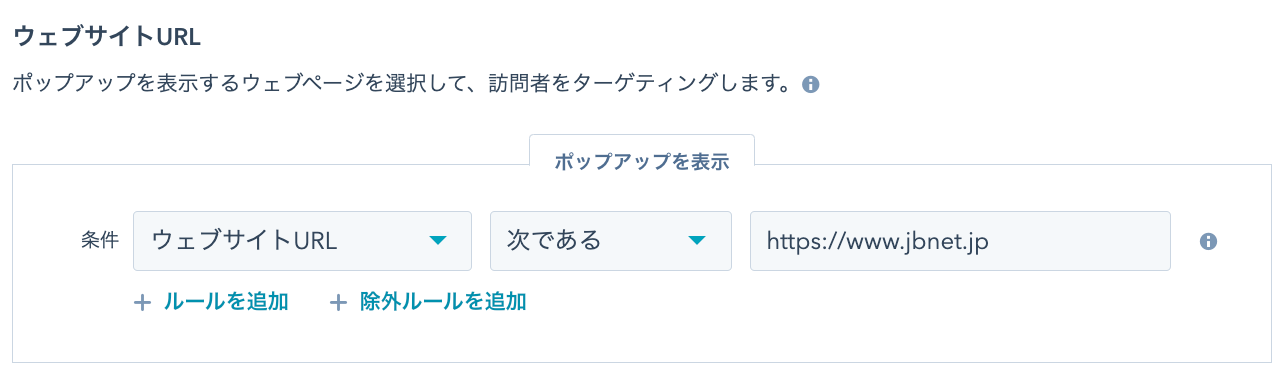Click blank area below the rule links

[x=640, y=340]
